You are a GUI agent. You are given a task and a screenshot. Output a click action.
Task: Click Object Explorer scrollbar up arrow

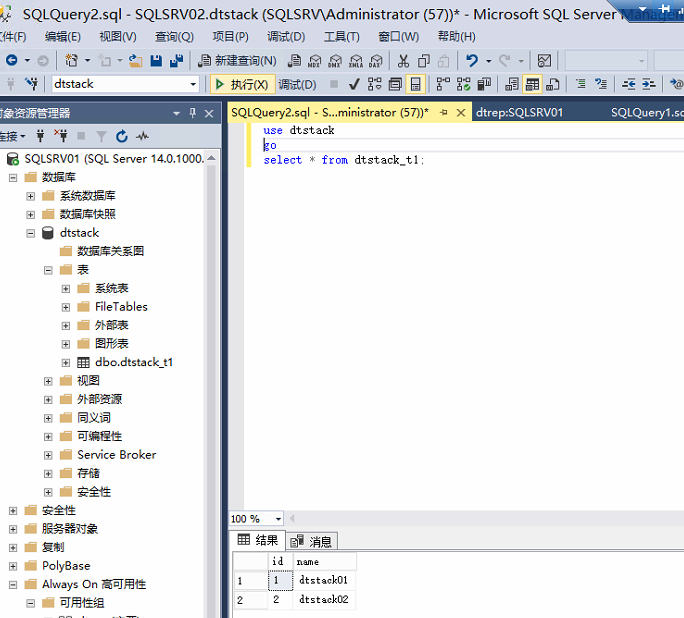(211, 158)
